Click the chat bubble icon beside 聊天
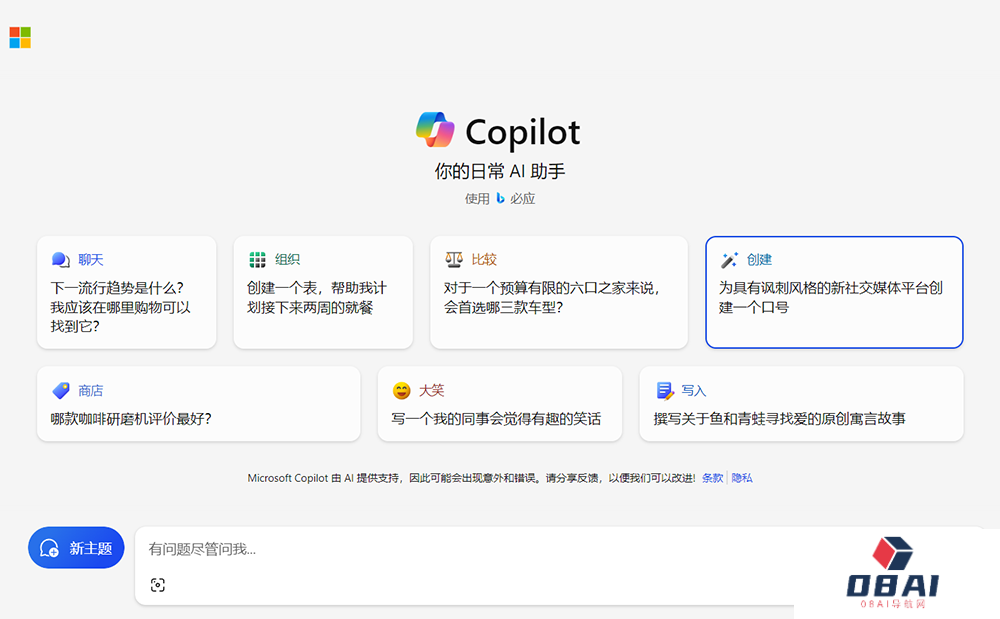Screen dimensions: 1000x619 coord(60,260)
